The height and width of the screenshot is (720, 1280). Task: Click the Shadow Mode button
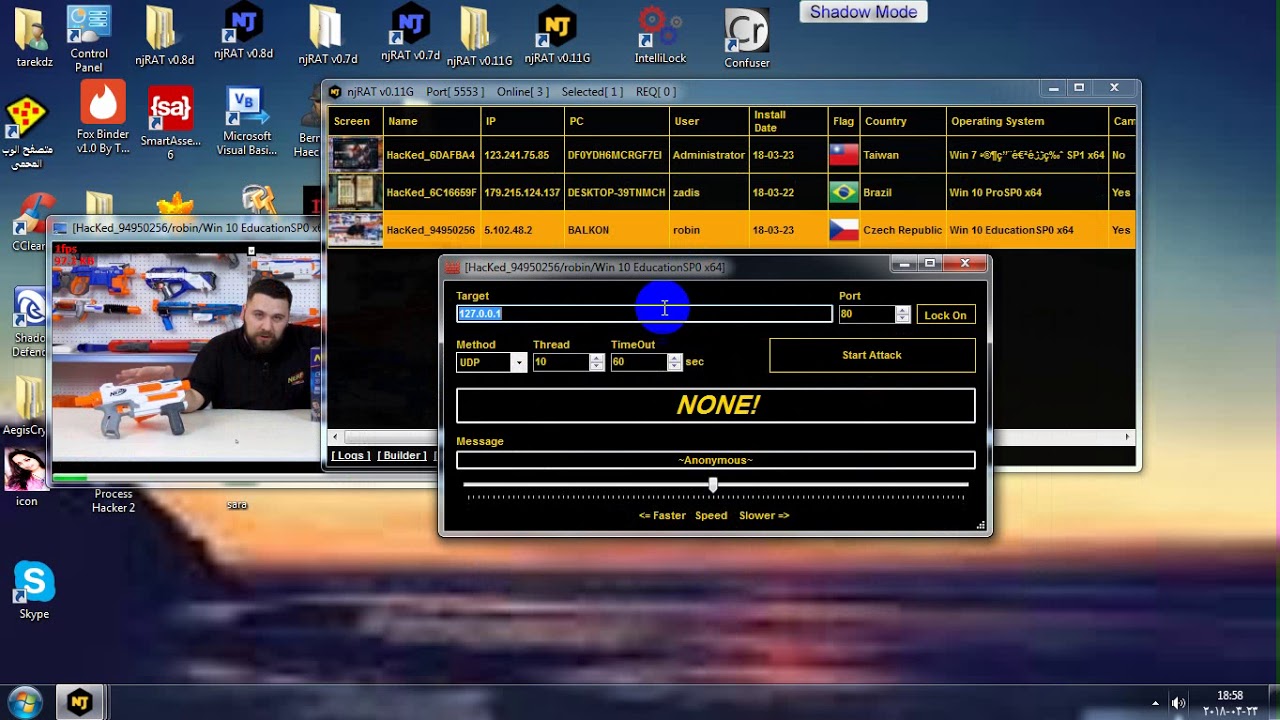pos(864,12)
